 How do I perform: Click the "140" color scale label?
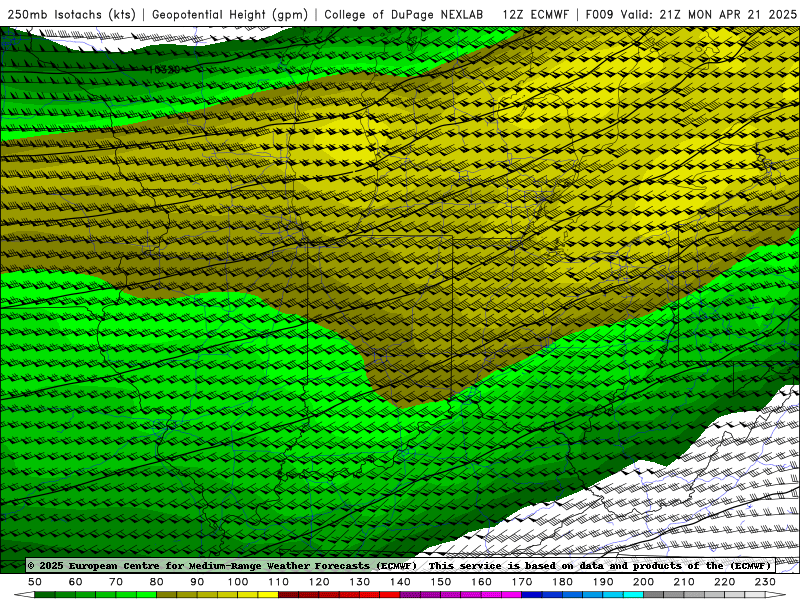(400, 582)
